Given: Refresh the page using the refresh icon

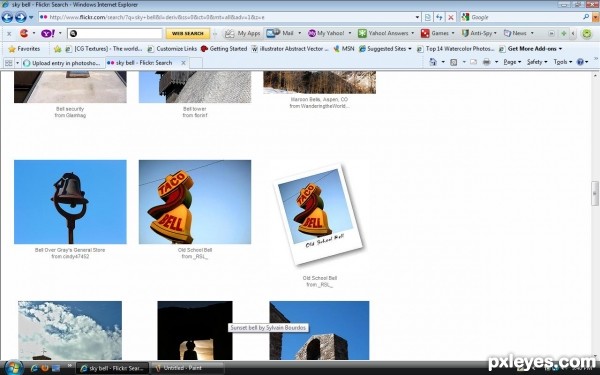Looking at the screenshot, I should click(x=439, y=17).
